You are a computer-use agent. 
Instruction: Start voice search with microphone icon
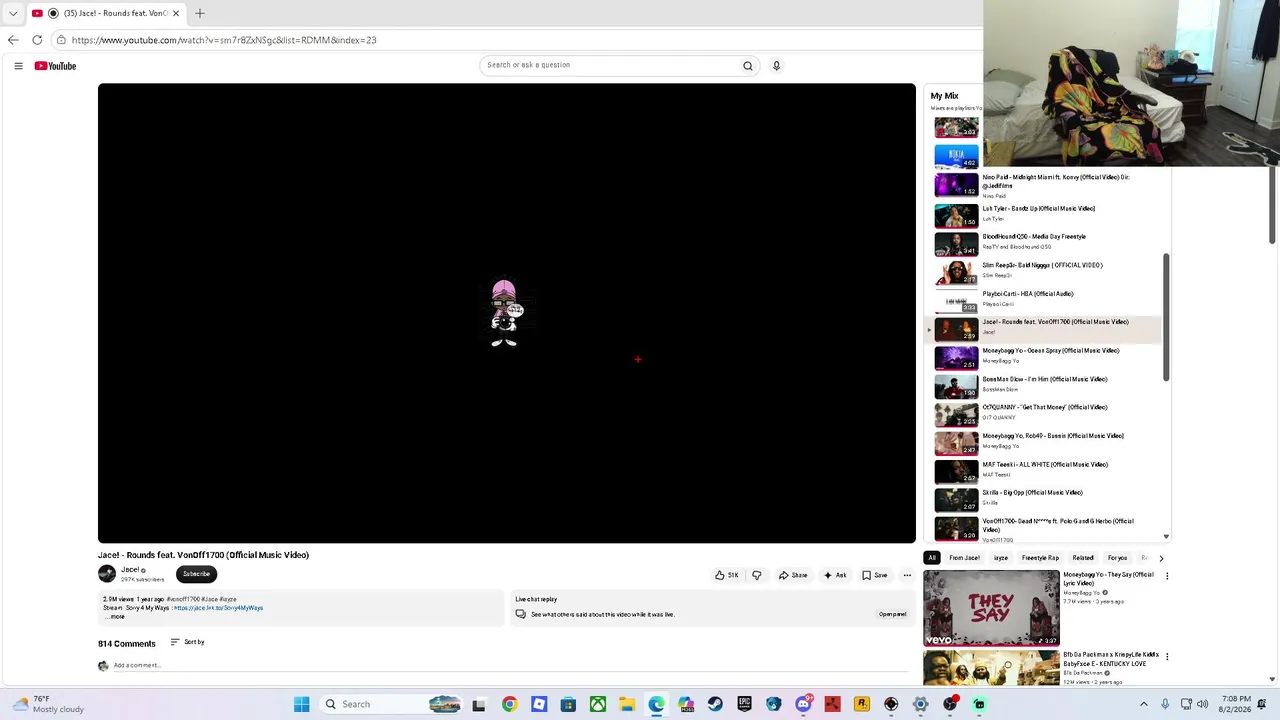click(776, 66)
